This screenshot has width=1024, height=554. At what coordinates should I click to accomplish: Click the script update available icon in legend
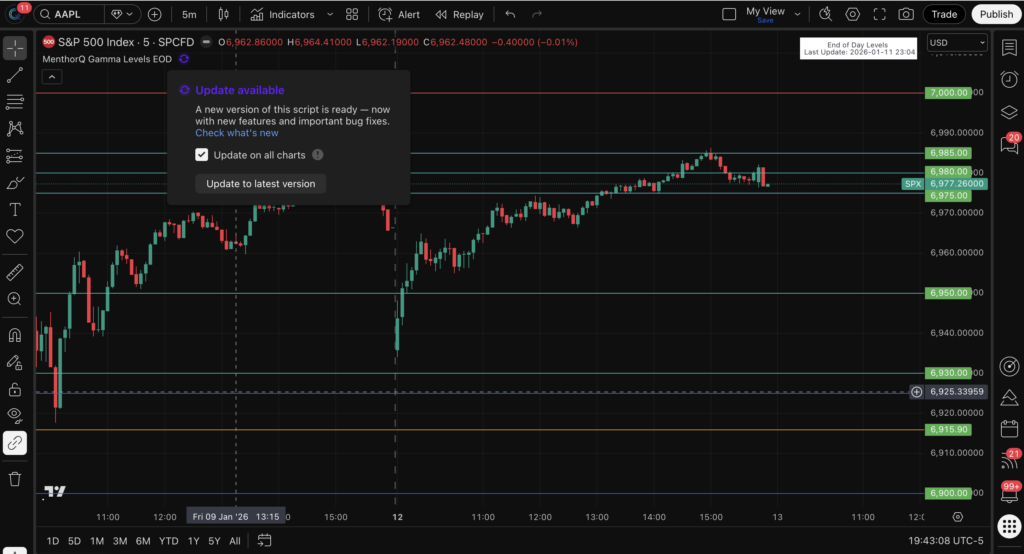tap(184, 59)
